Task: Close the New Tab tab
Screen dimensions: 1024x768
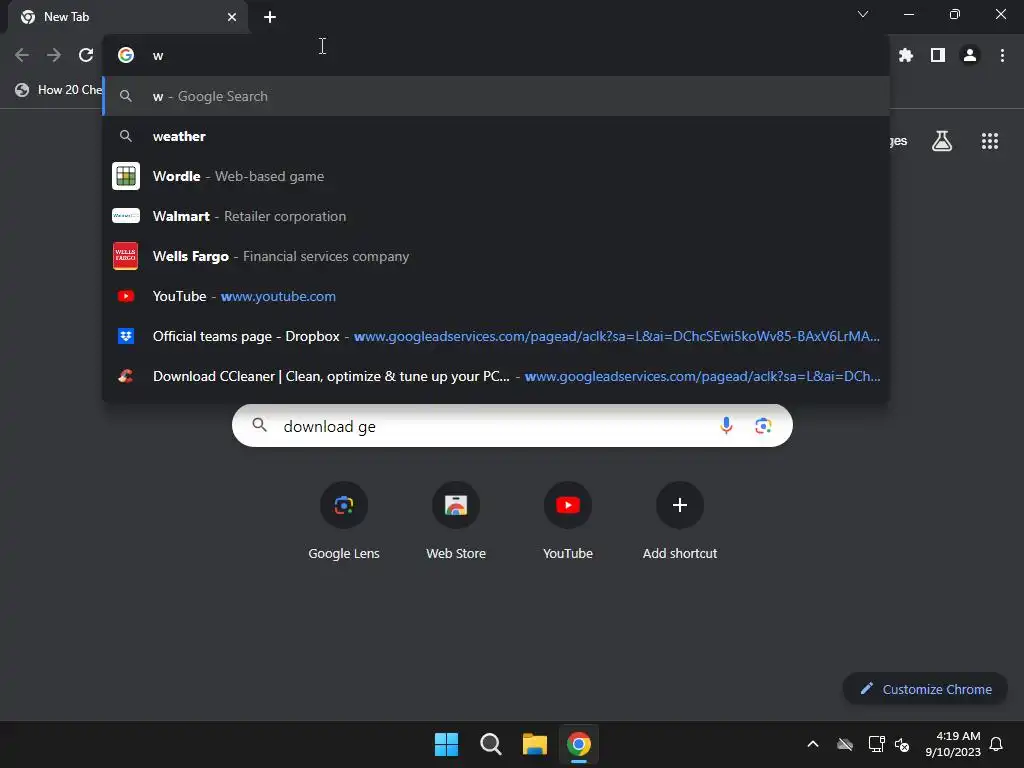Action: coord(232,17)
